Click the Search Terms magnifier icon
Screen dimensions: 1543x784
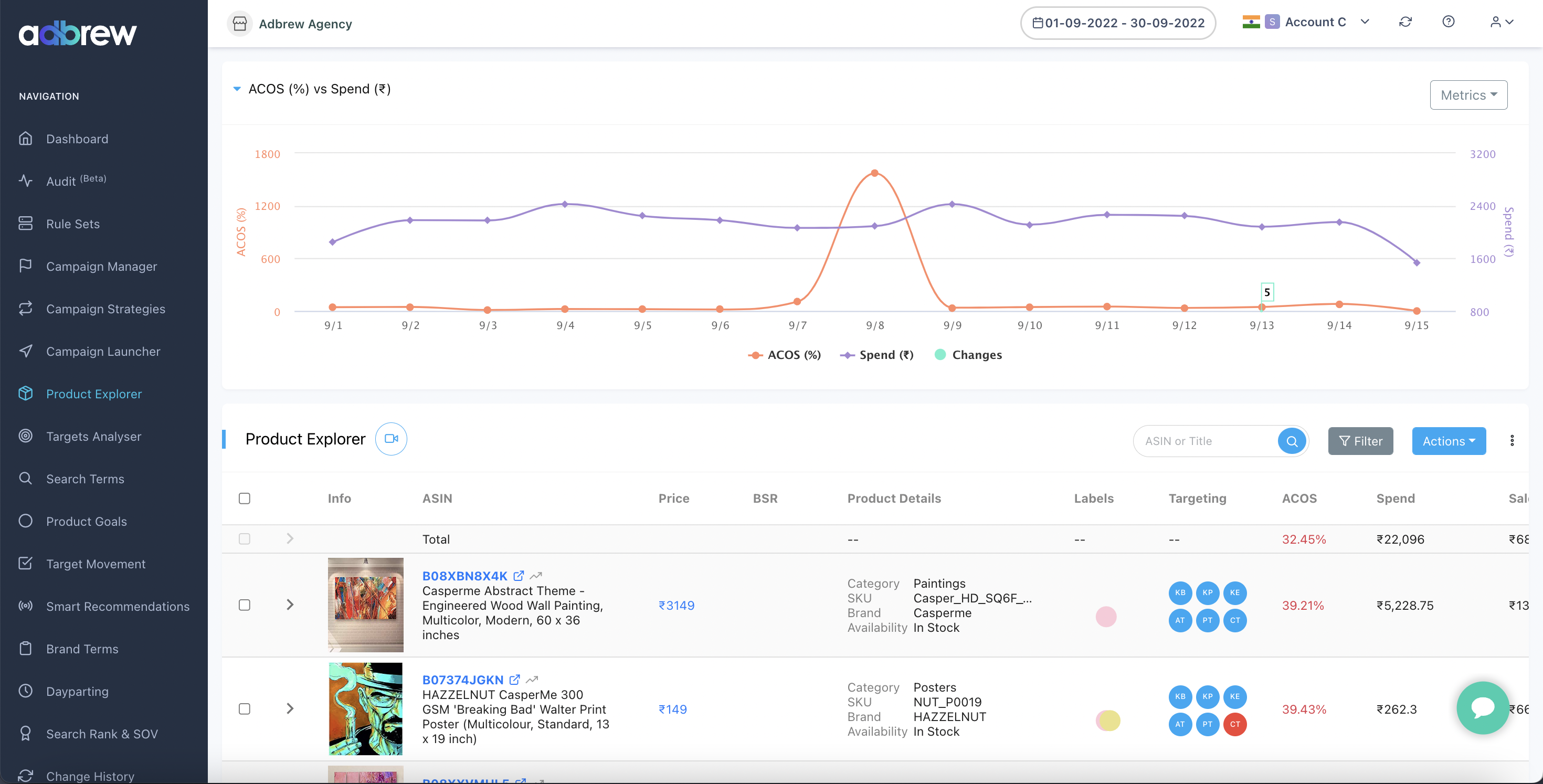tap(25, 478)
